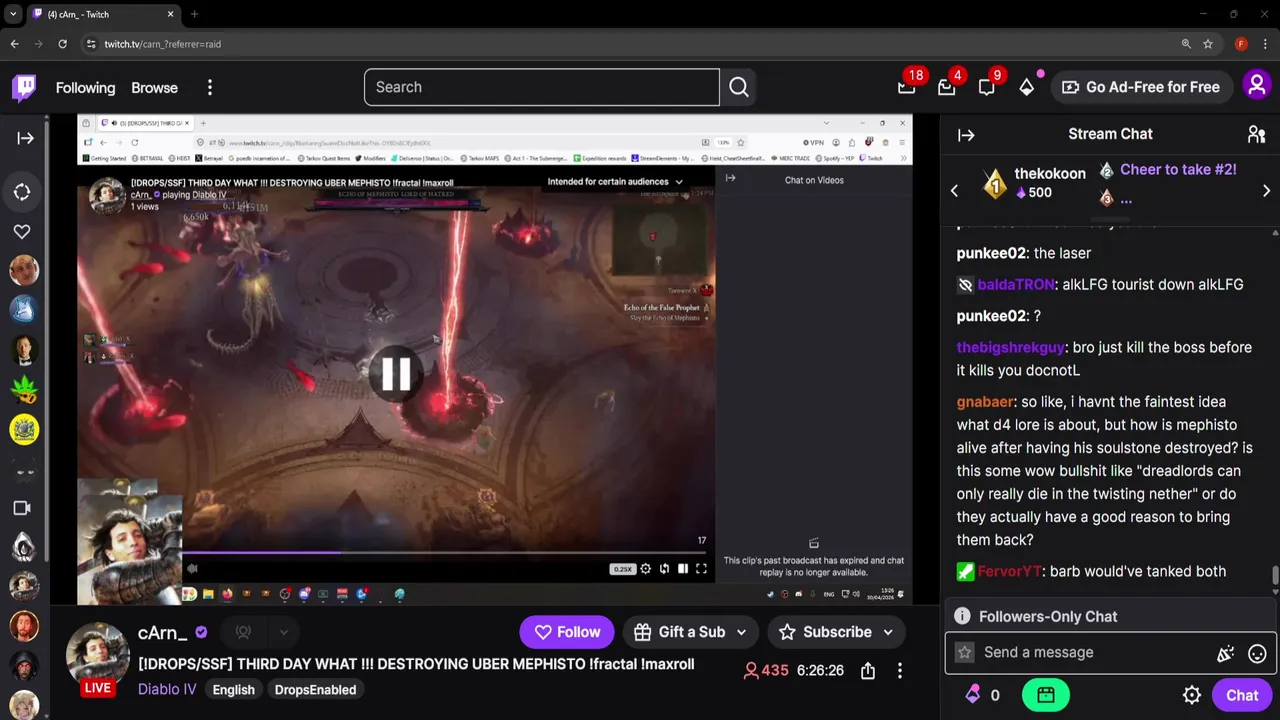Screen dimensions: 1280x720
Task: Toggle the dimmed guest-star icon beside cArn_
Action: tap(243, 632)
